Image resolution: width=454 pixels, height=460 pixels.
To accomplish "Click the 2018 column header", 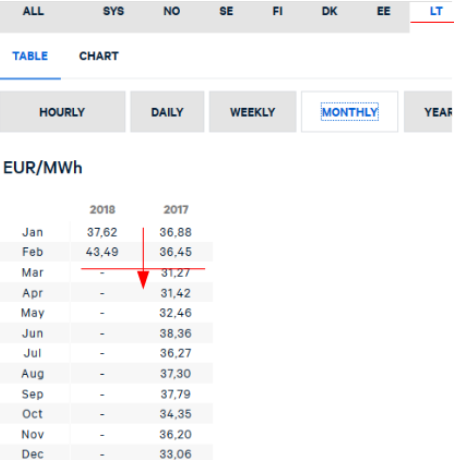I will click(x=102, y=210).
